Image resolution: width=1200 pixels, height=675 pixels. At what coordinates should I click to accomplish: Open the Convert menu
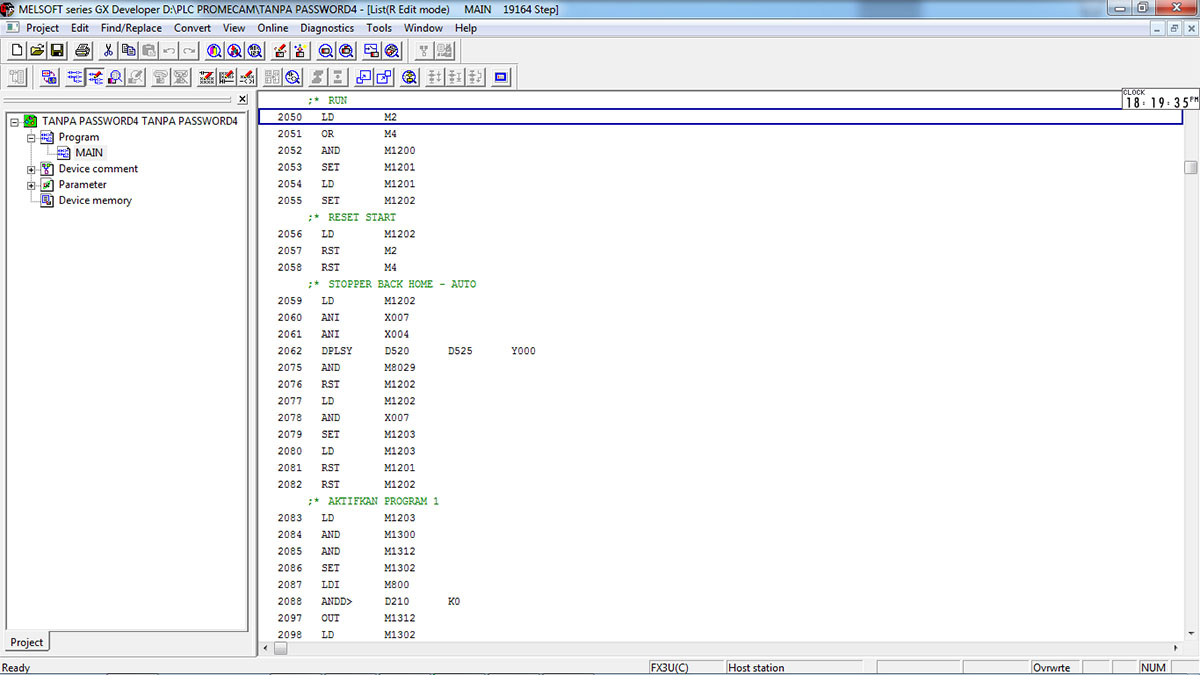192,28
